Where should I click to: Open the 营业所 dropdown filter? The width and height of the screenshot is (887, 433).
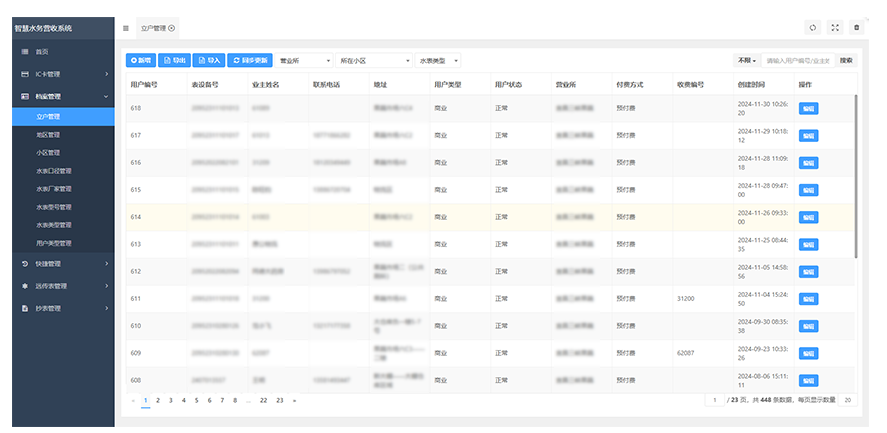tap(305, 61)
